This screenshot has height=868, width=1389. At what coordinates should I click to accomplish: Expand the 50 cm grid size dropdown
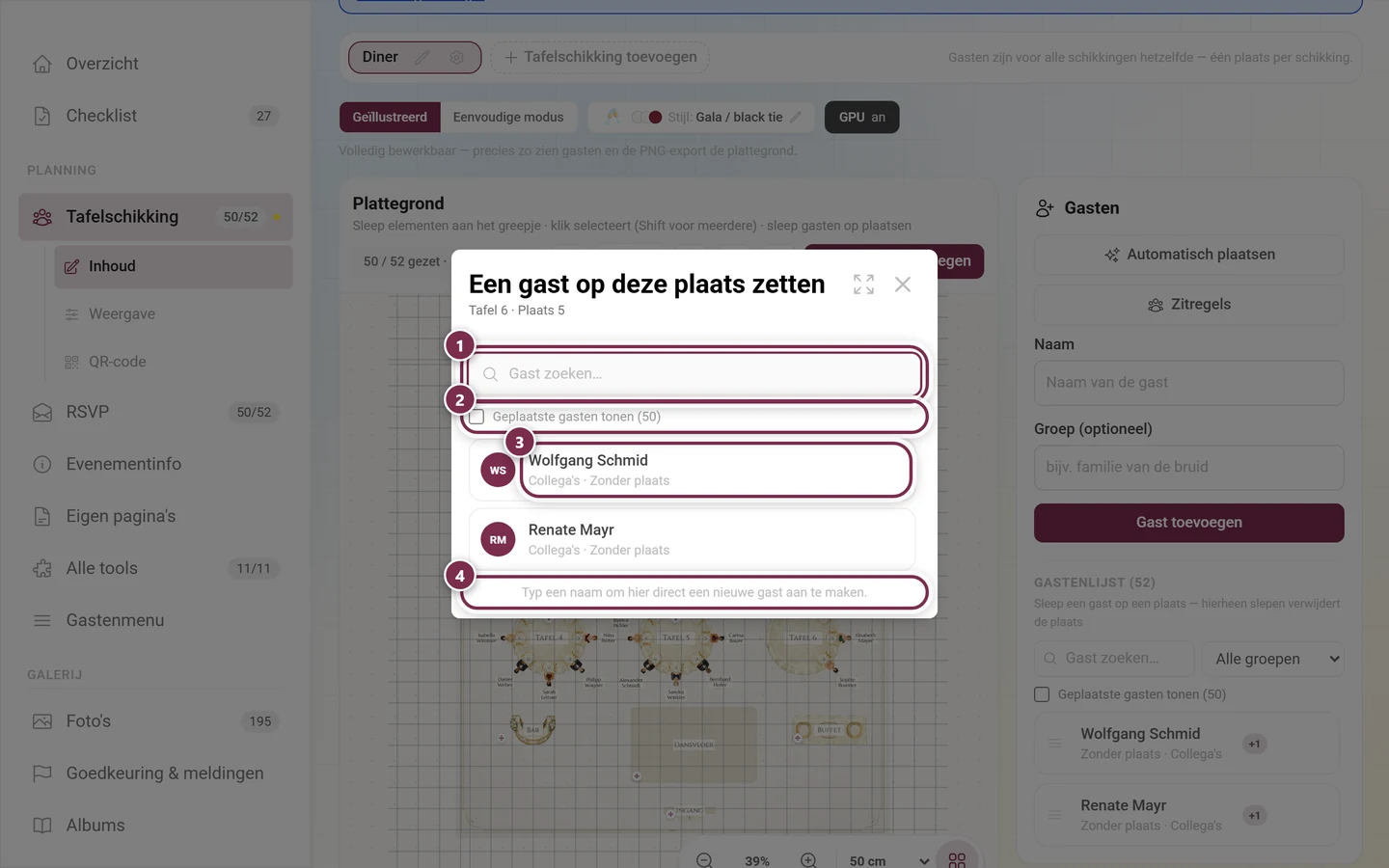point(888,860)
